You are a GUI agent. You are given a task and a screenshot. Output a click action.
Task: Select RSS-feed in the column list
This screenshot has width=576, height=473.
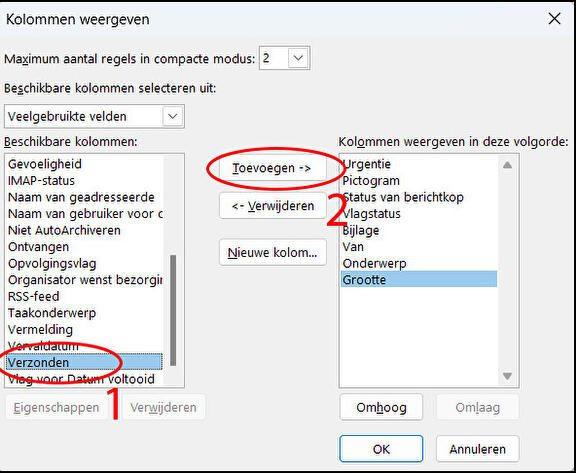coord(84,296)
